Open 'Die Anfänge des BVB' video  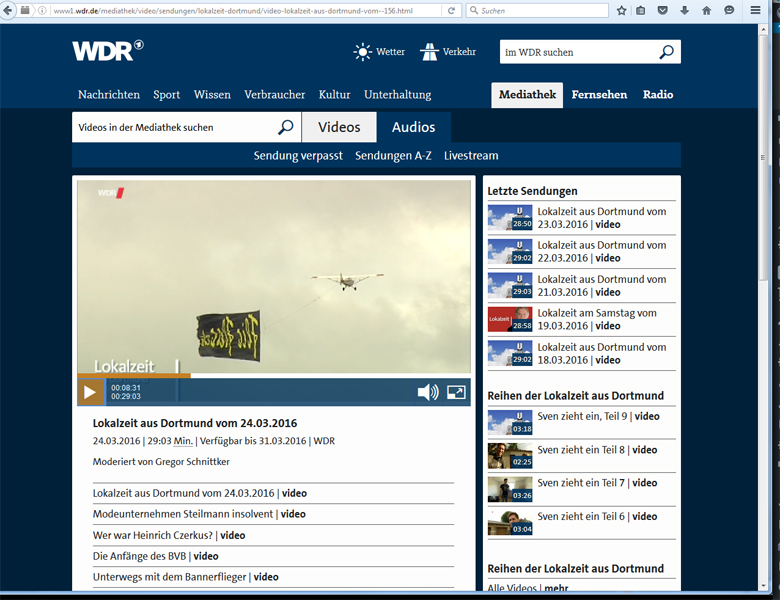point(155,556)
